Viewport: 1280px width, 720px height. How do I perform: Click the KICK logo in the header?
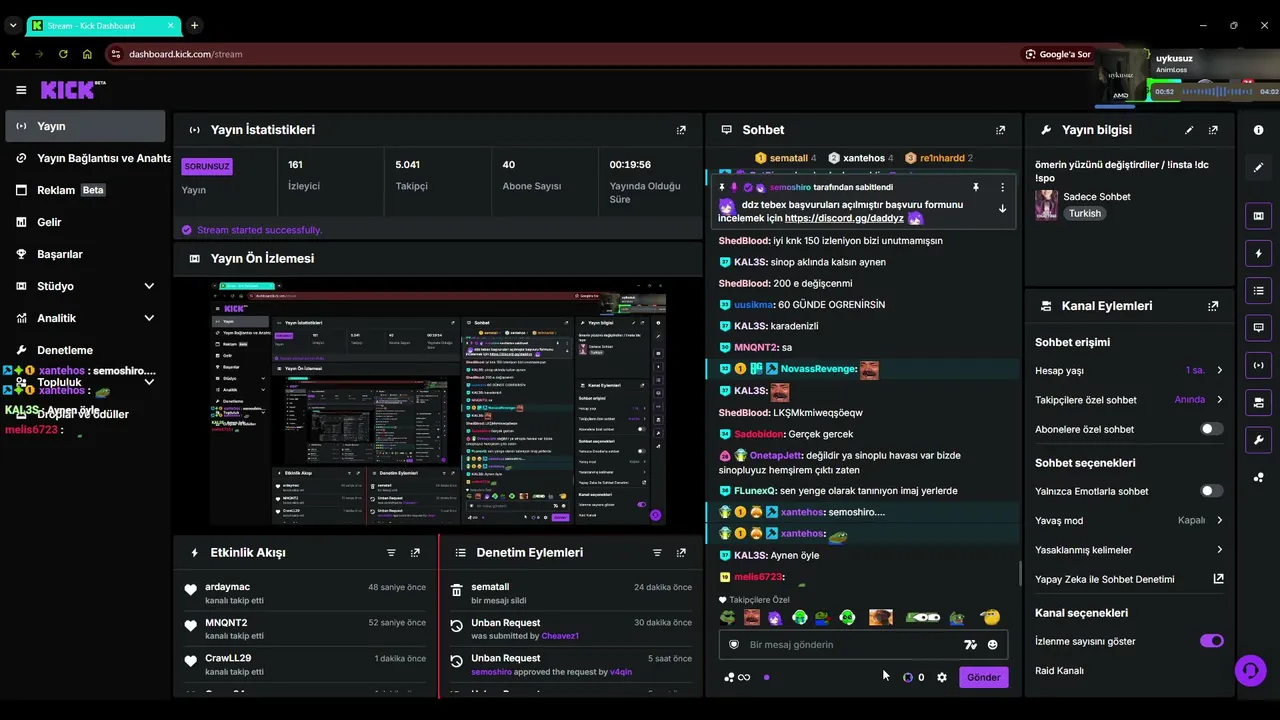(x=73, y=90)
